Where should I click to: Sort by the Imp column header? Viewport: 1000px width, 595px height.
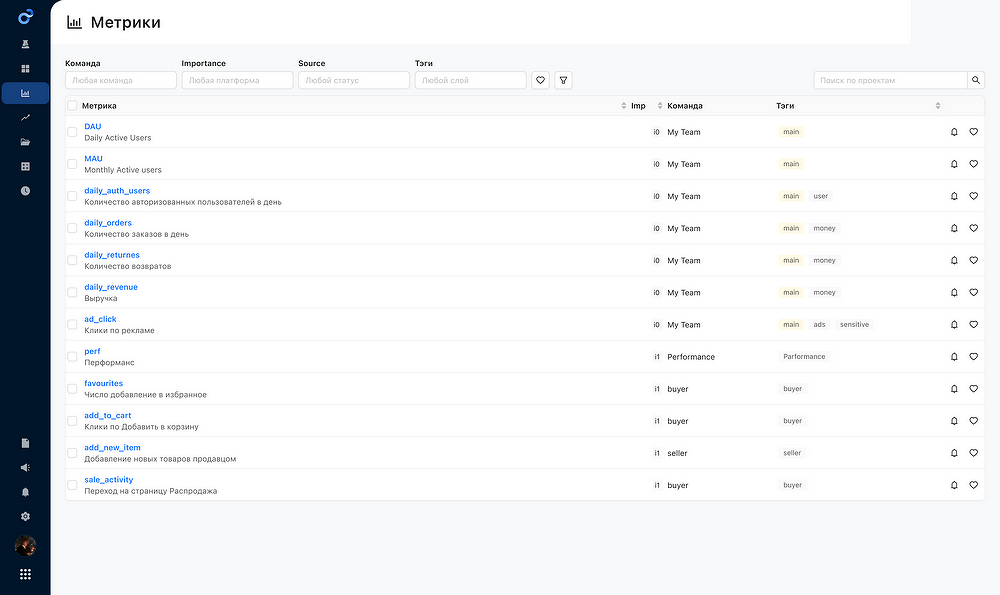pos(638,105)
